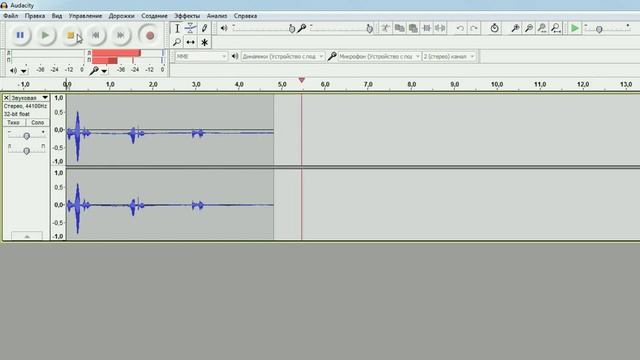
Task: Click the Fit Selection zoom icon
Action: (x=542, y=28)
